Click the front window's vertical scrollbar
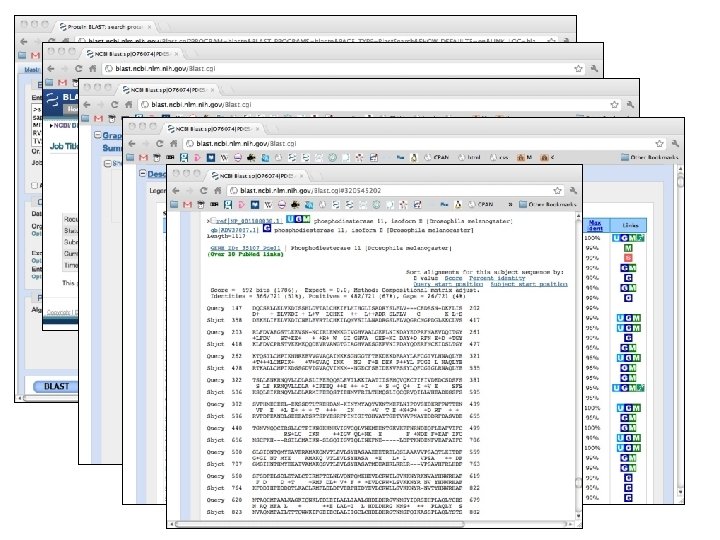Image resolution: width=720 pixels, height=540 pixels. (578, 482)
